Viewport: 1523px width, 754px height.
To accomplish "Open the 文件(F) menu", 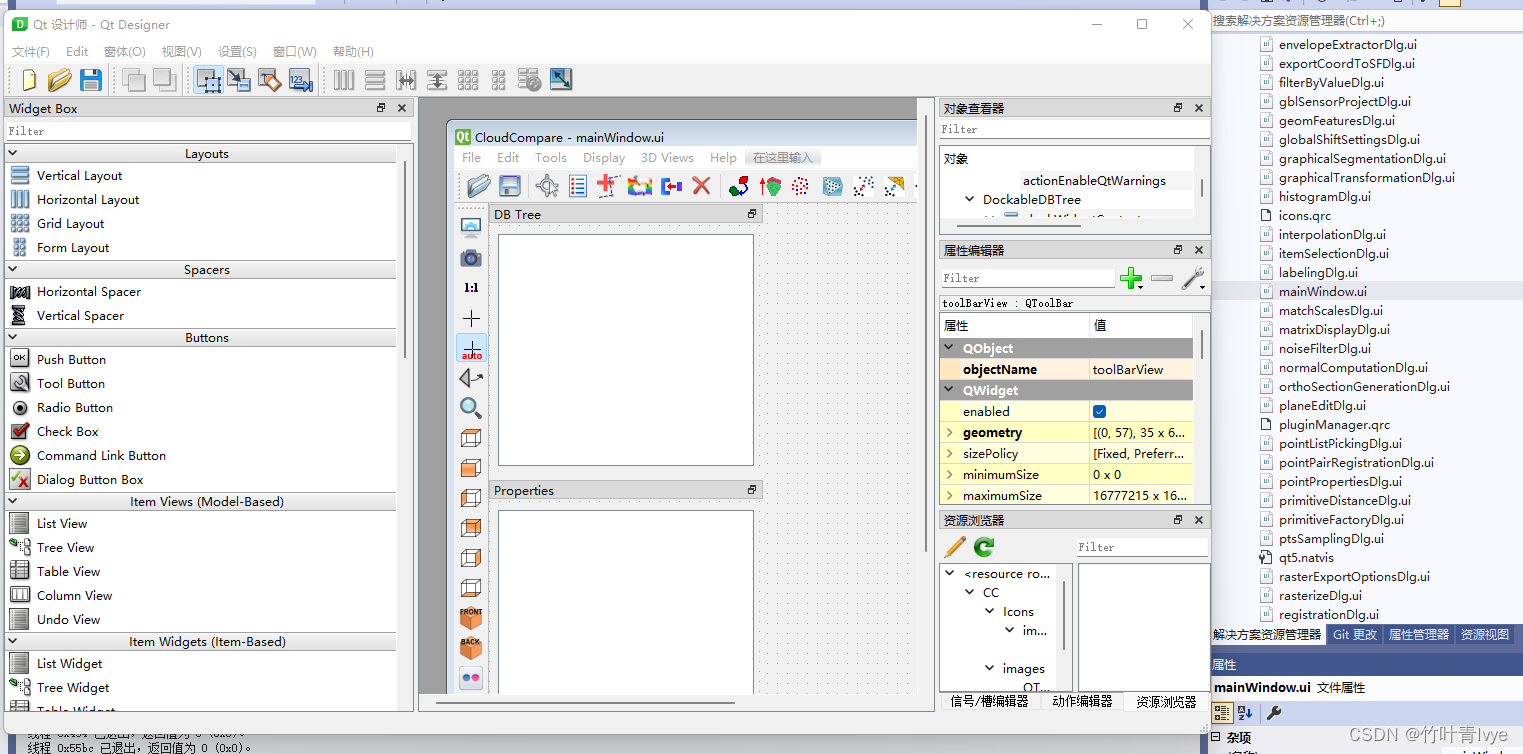I will 31,52.
